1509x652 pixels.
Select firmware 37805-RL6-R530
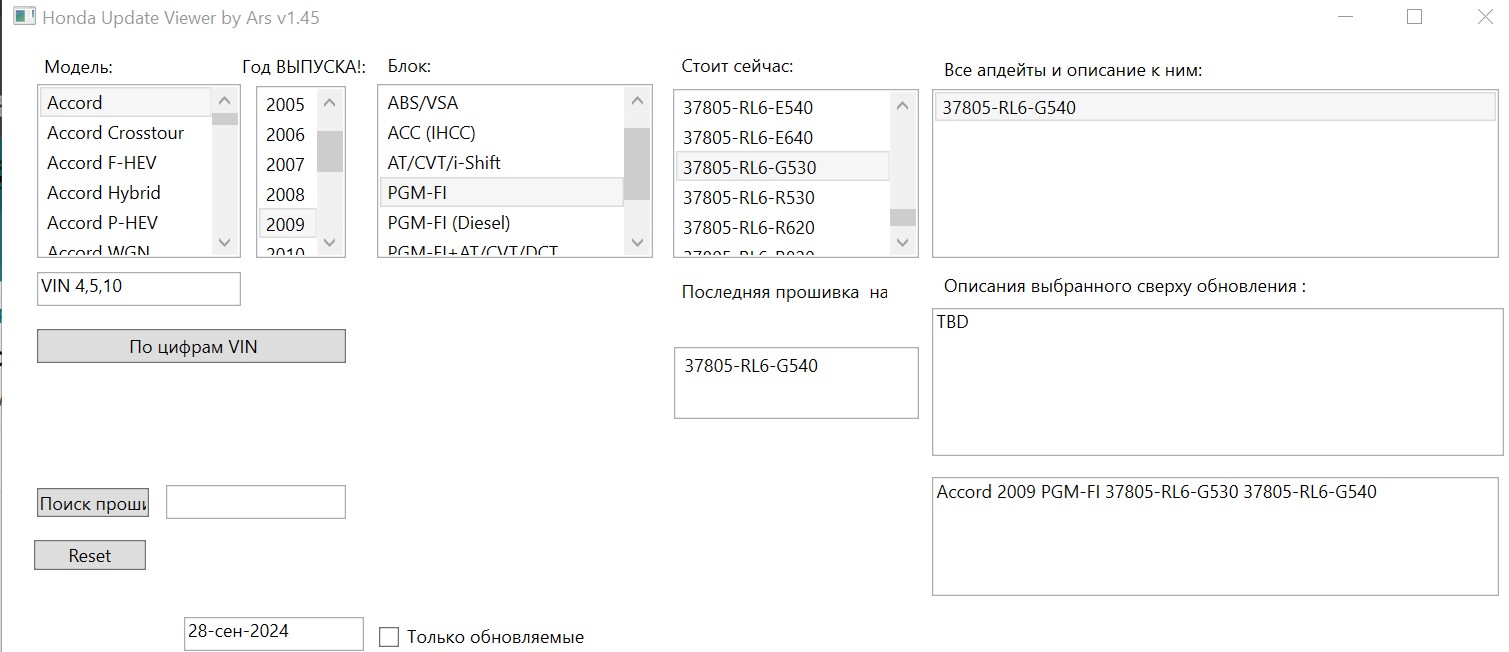click(748, 198)
